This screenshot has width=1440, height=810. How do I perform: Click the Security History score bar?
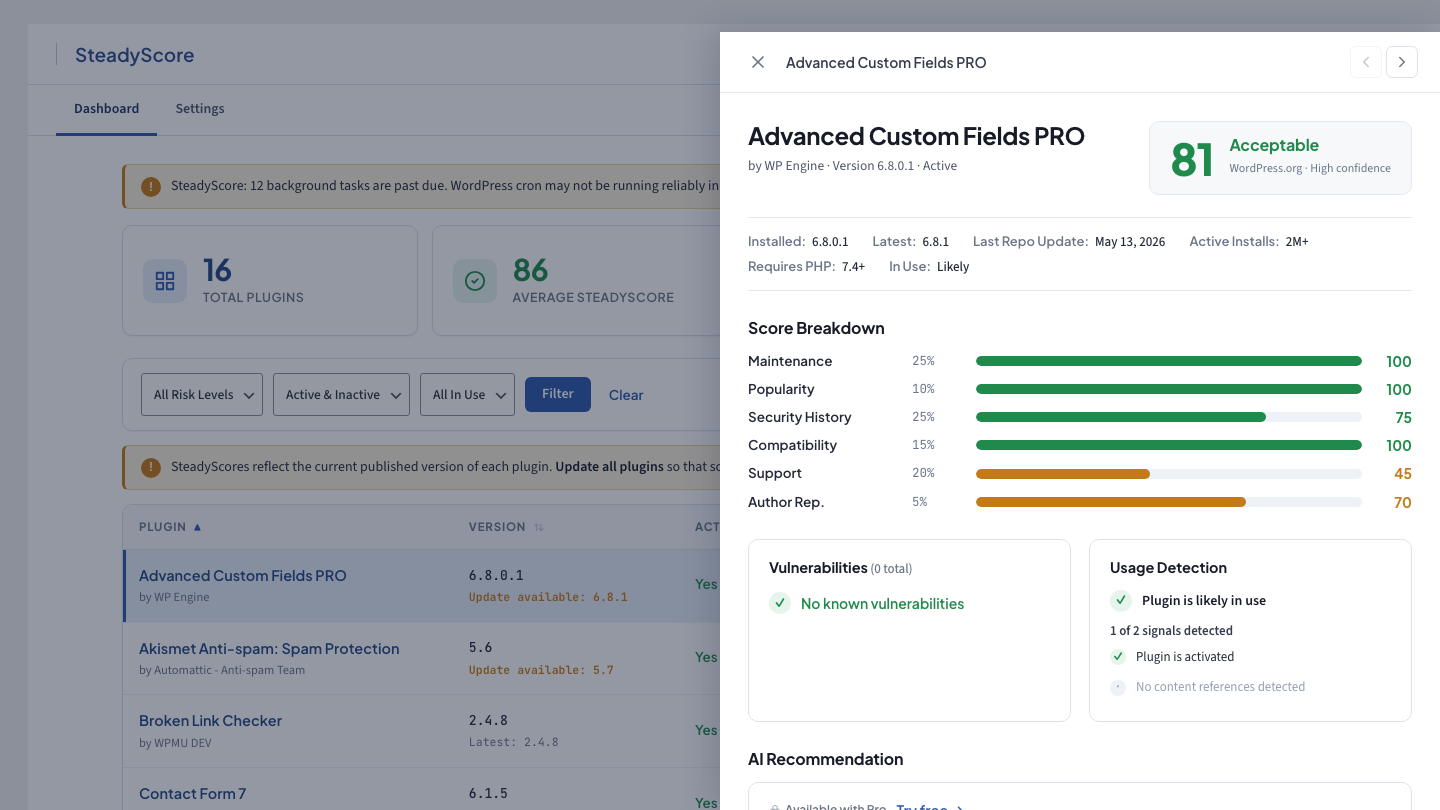point(1169,417)
